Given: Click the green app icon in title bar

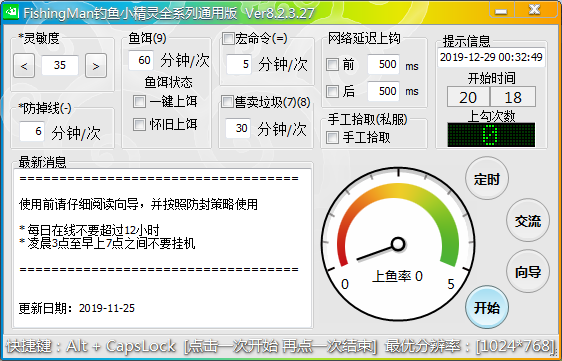Looking at the screenshot, I should [x=11, y=13].
